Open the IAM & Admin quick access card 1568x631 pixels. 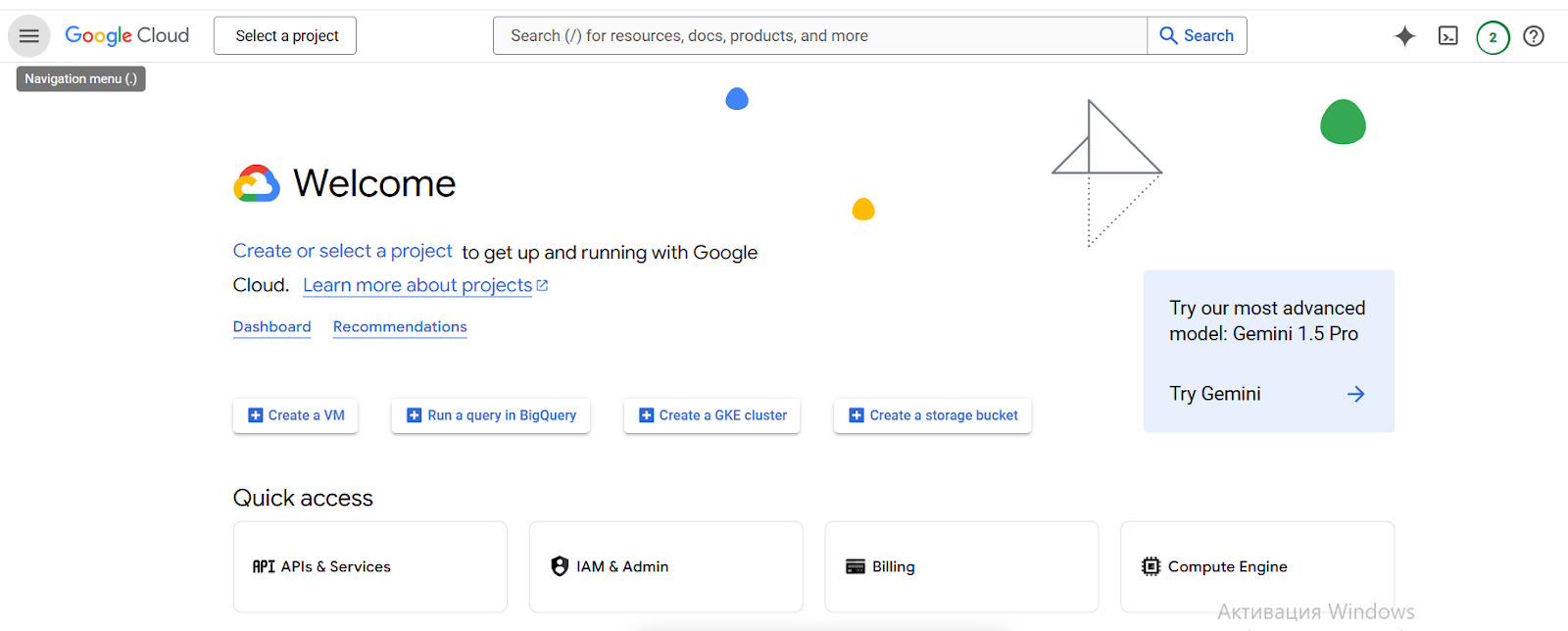click(666, 566)
